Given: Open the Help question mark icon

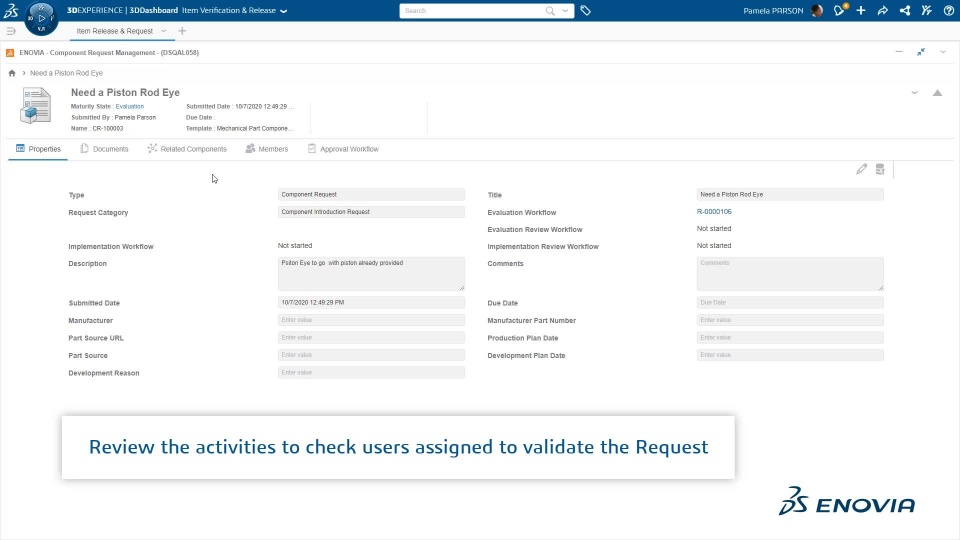Looking at the screenshot, I should pyautogui.click(x=948, y=11).
